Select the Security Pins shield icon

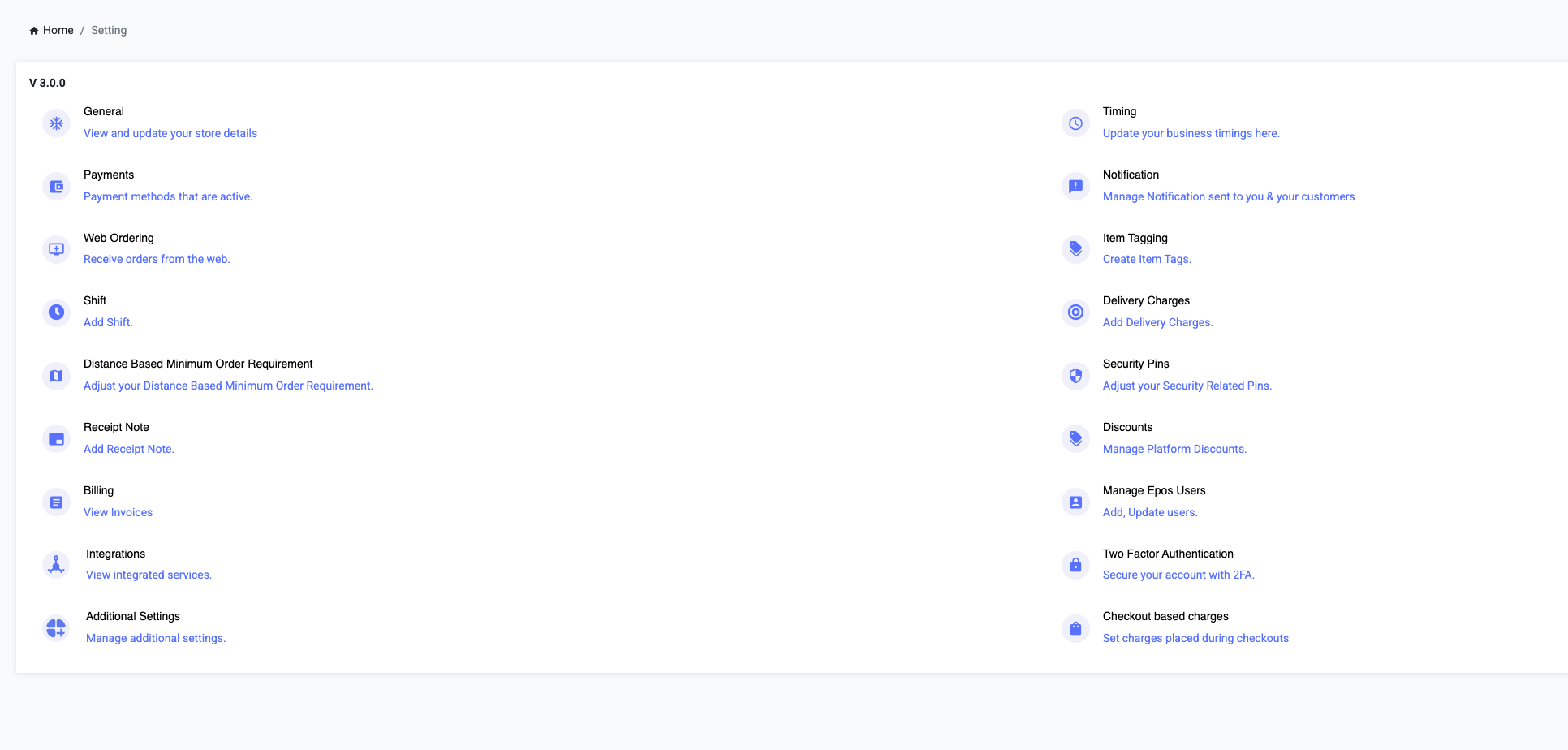click(x=1075, y=376)
